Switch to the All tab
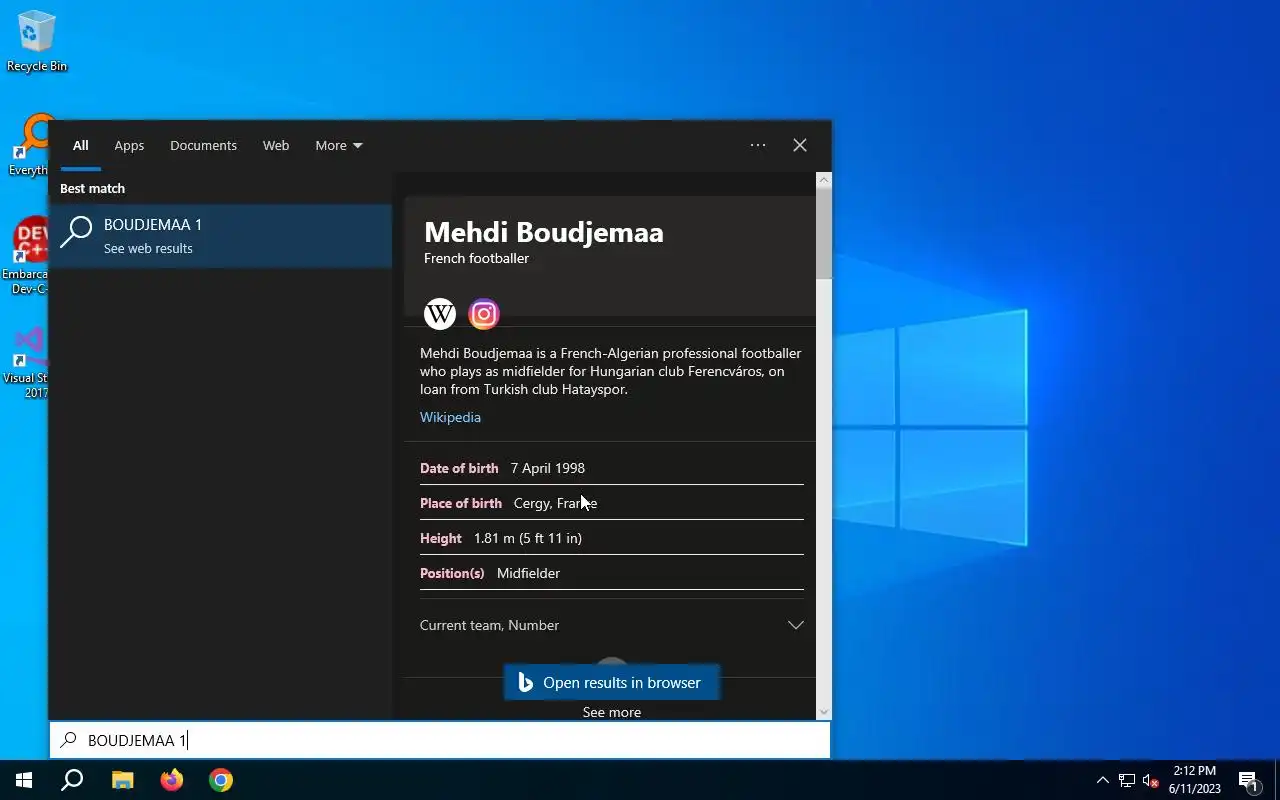1280x800 pixels. [81, 145]
